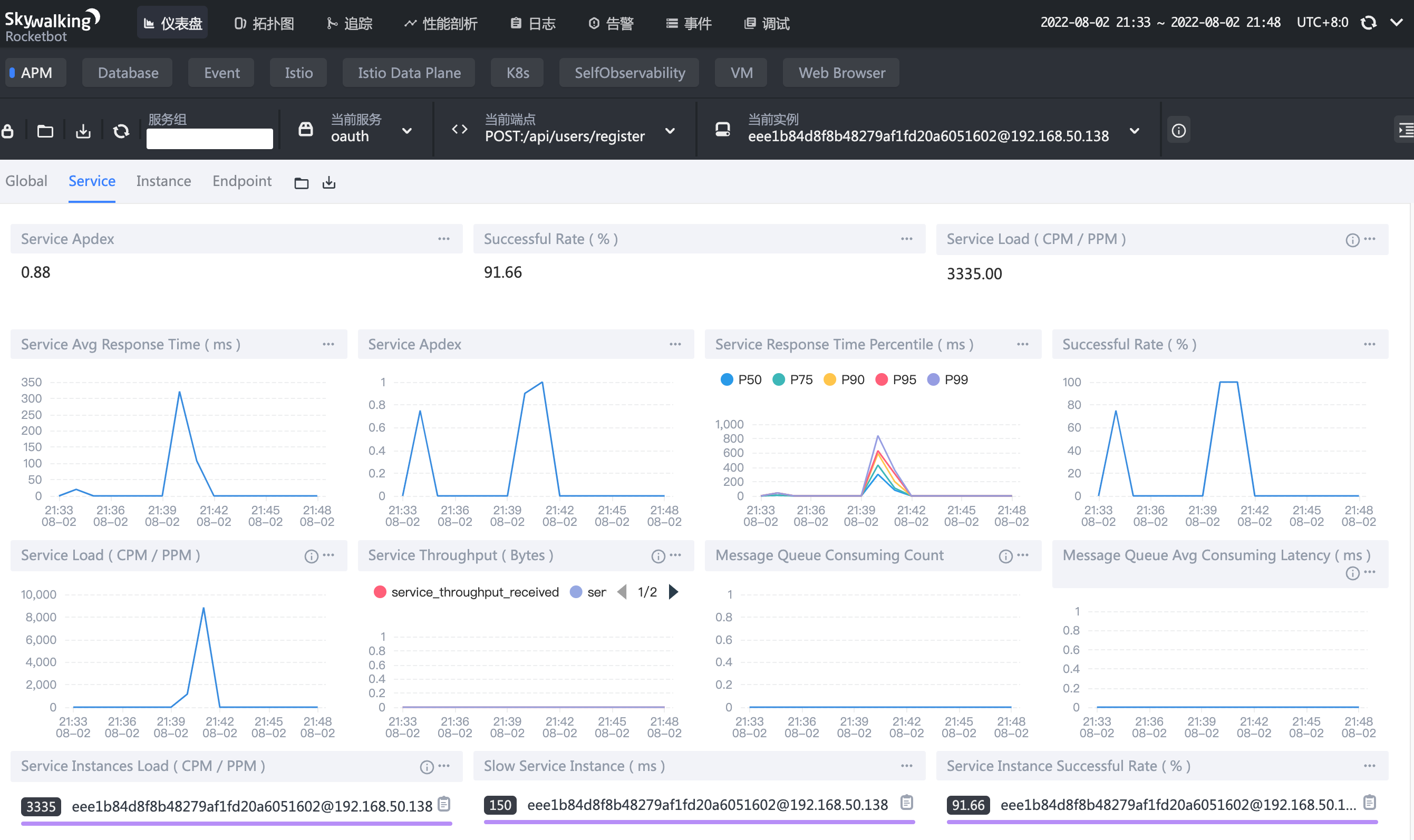Open the side list panel icon
Viewport: 1414px width, 840px height.
coord(1406,131)
